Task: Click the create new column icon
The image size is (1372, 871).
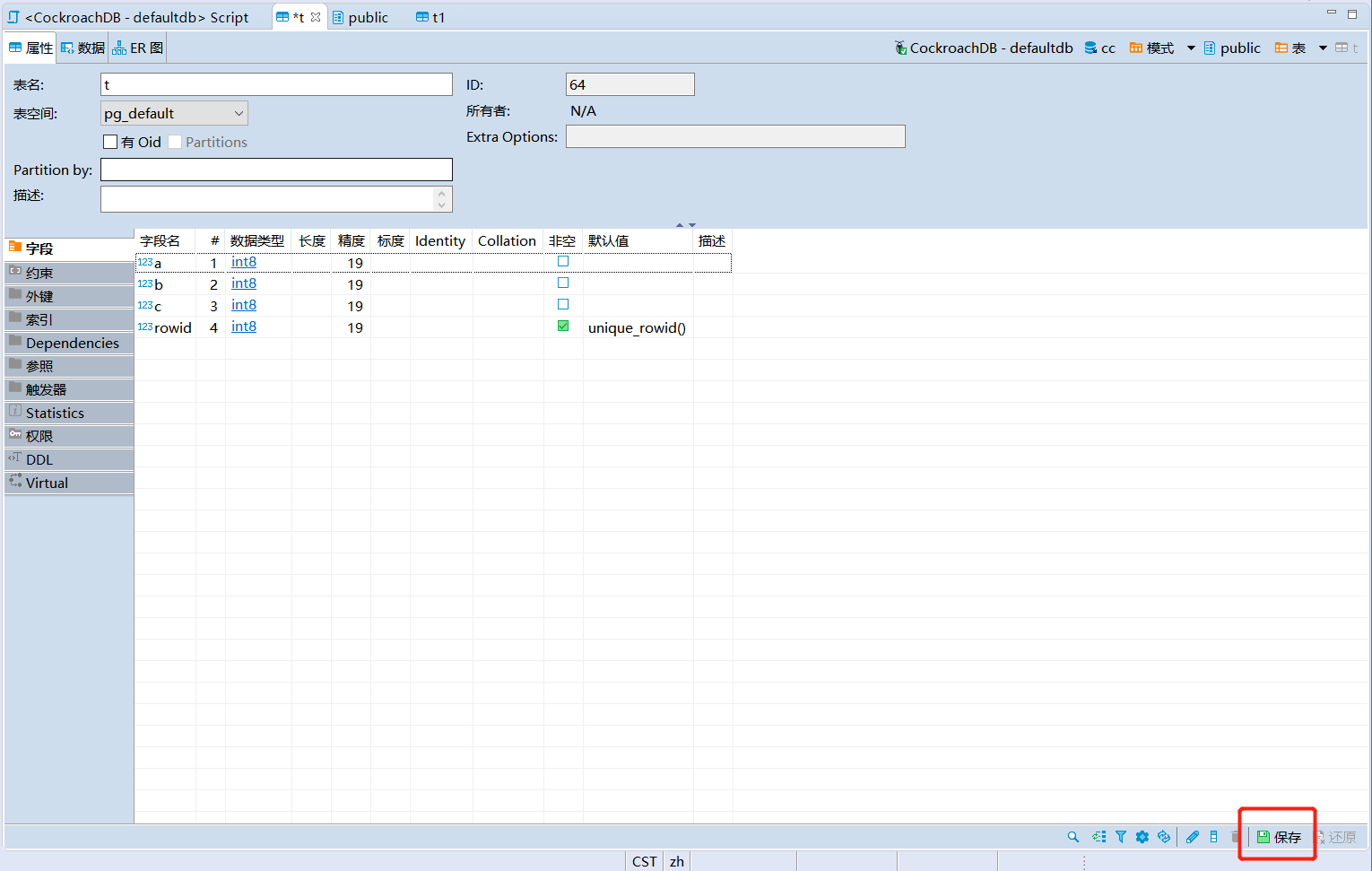Action: [1214, 837]
